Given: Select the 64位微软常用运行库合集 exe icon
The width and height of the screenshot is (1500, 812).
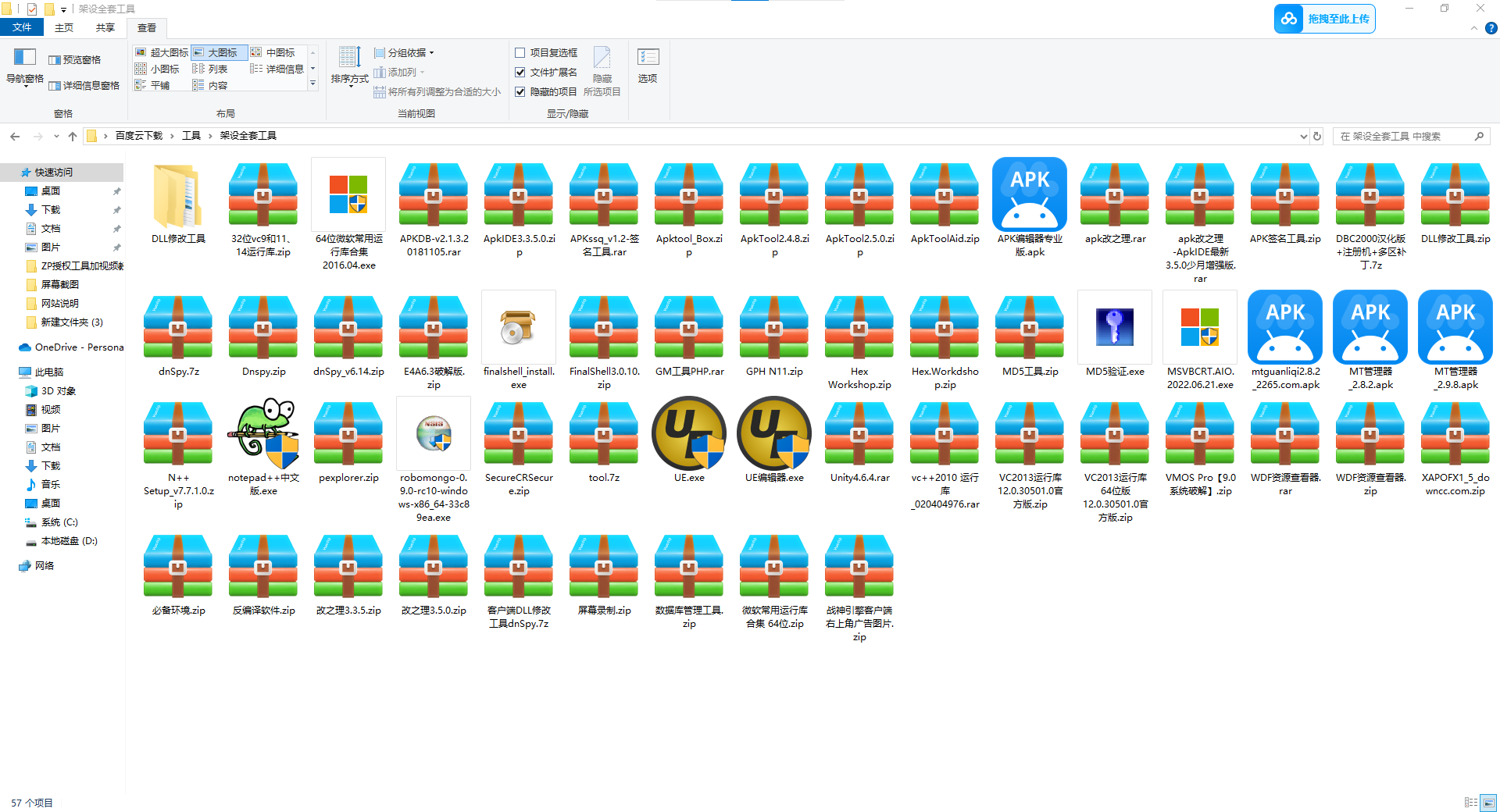Looking at the screenshot, I should tap(348, 194).
